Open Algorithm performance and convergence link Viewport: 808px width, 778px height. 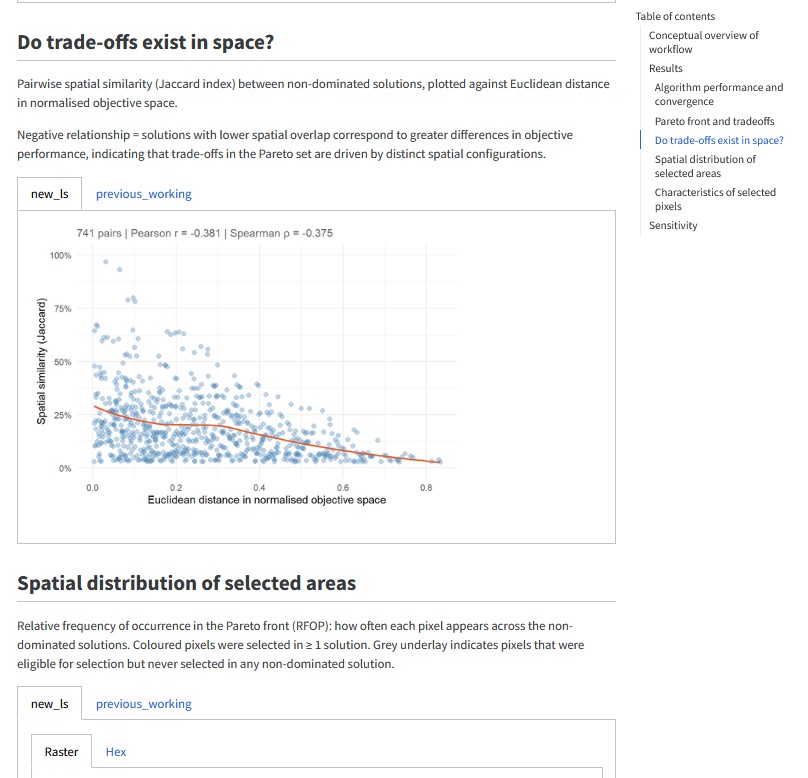pos(718,94)
